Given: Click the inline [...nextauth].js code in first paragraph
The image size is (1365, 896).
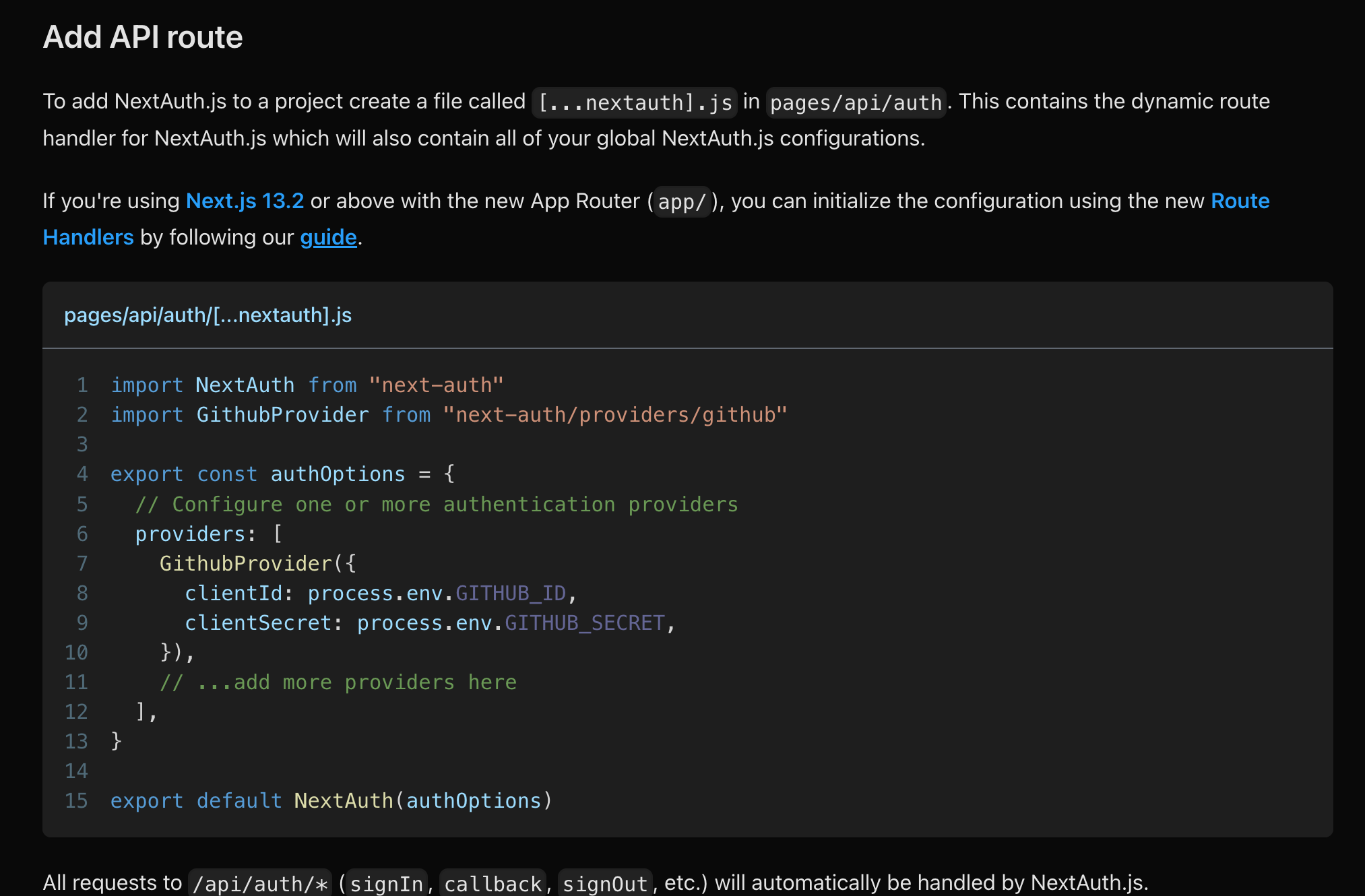Looking at the screenshot, I should pyautogui.click(x=635, y=102).
